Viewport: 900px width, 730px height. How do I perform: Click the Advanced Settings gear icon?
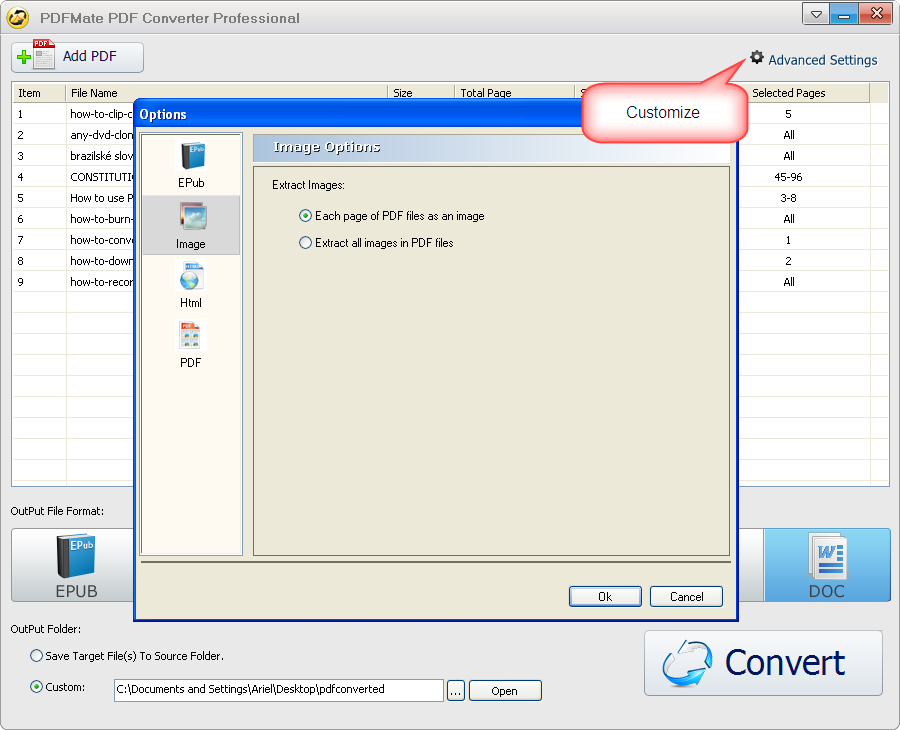click(x=757, y=57)
